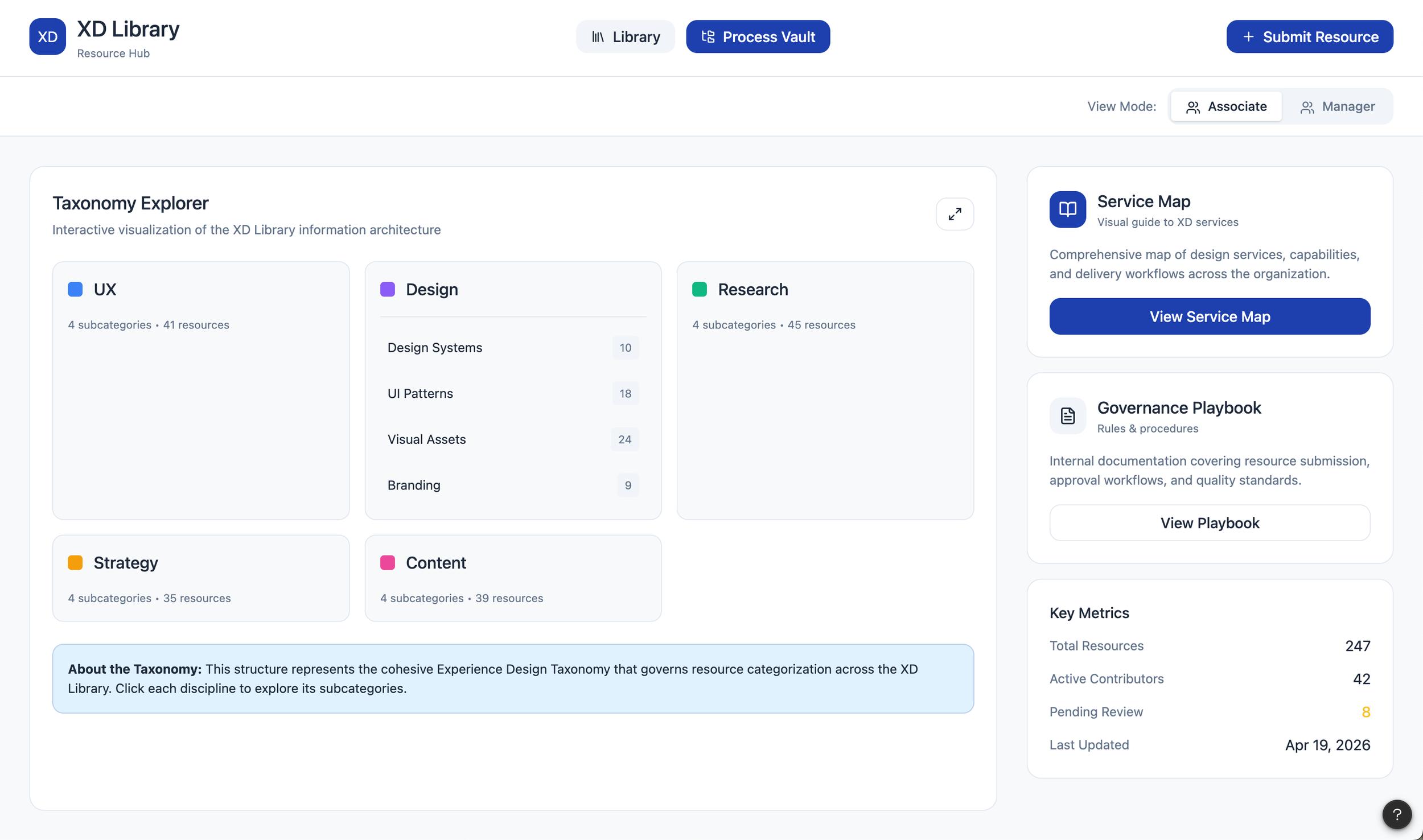Switch to the Process Vault tab
The image size is (1423, 840).
[x=758, y=37]
